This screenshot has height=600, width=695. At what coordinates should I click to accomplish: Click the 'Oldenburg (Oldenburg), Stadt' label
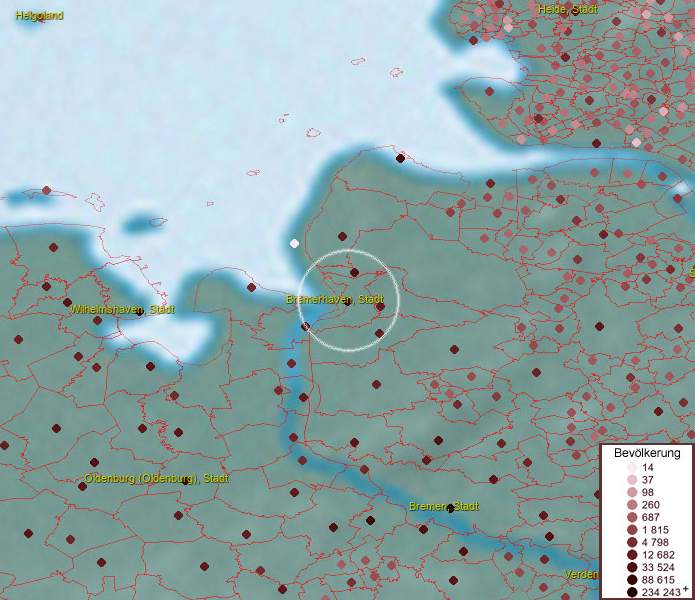click(x=156, y=479)
